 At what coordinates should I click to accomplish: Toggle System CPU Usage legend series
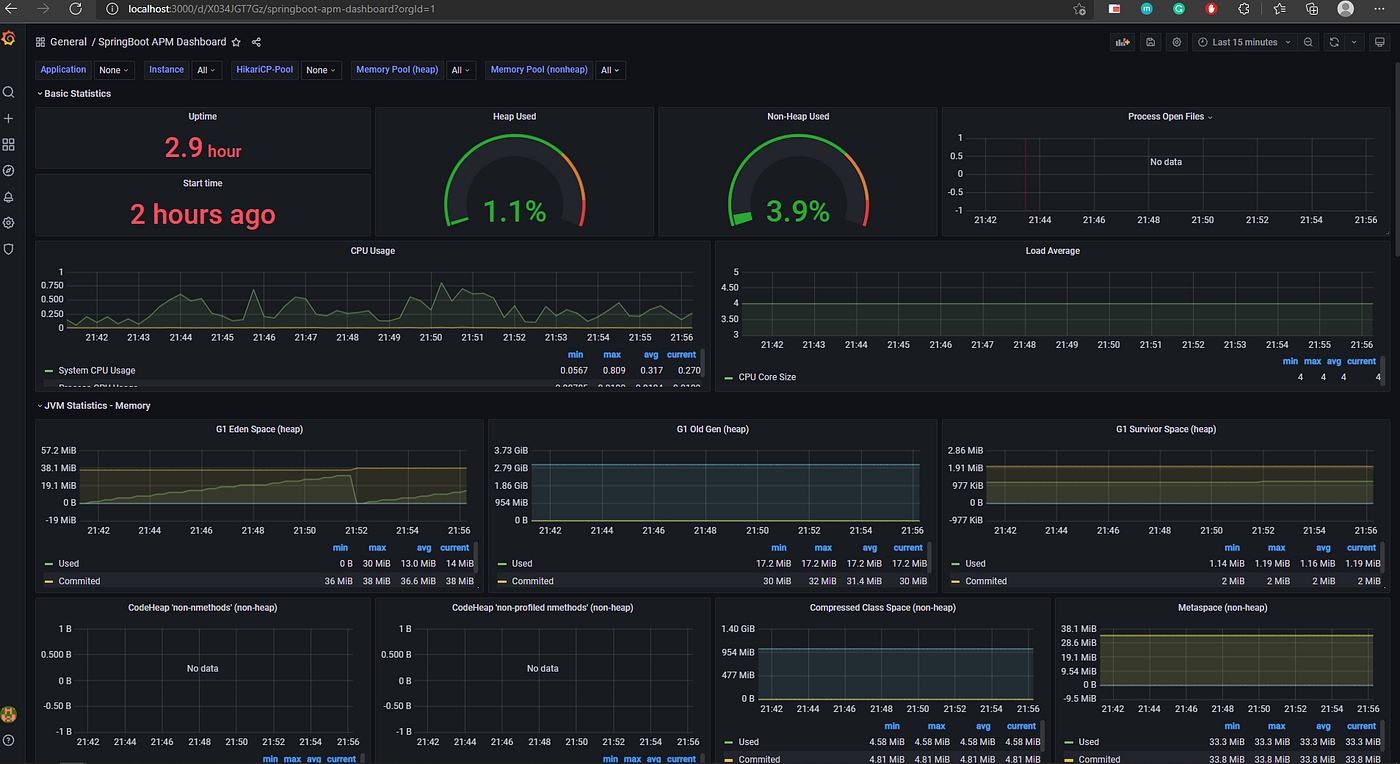coord(97,370)
